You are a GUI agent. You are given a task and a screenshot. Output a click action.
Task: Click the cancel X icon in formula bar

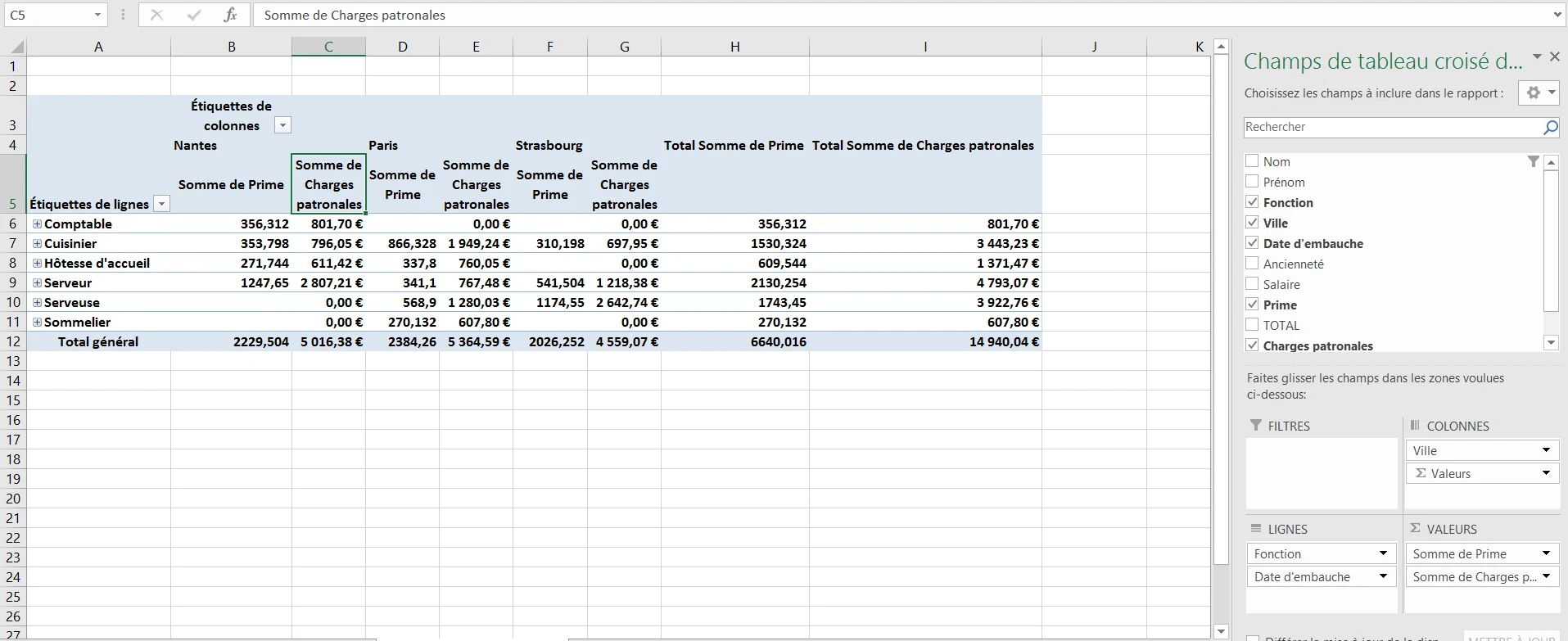[157, 15]
